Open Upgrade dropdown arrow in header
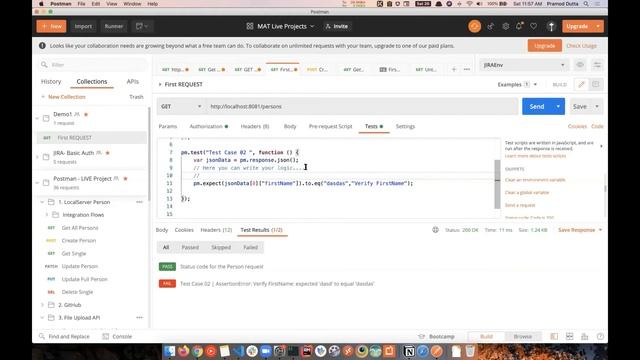640x360 pixels. click(598, 26)
